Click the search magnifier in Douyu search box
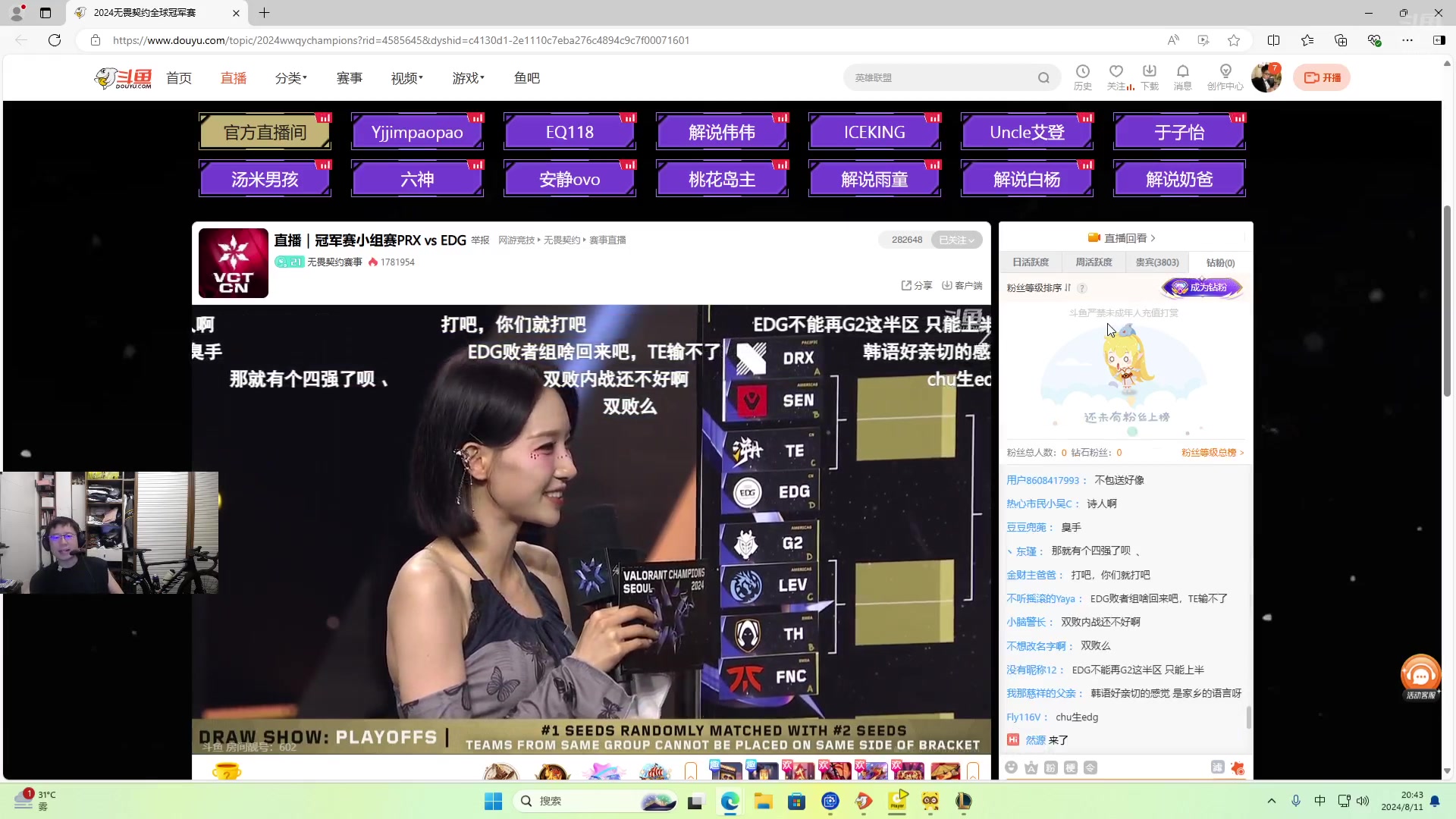 click(1043, 77)
